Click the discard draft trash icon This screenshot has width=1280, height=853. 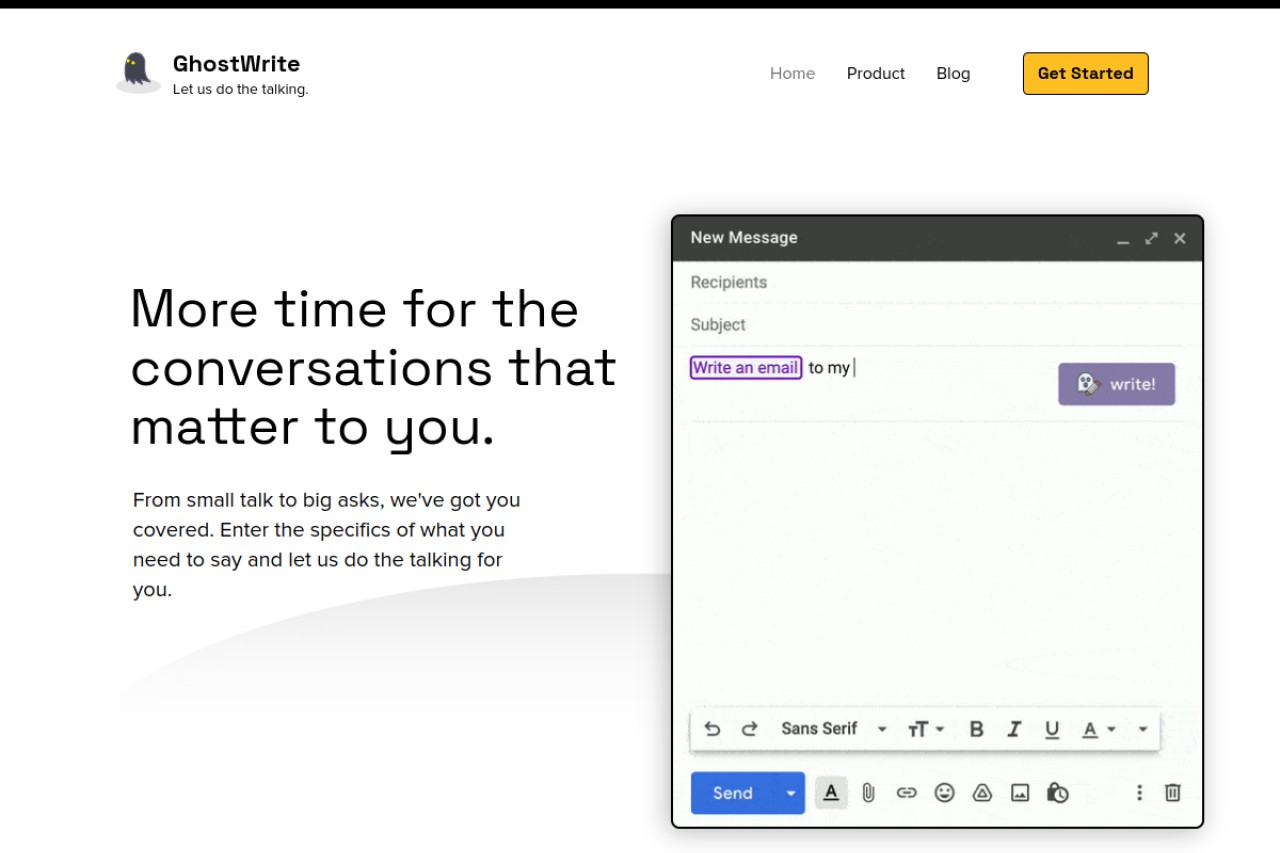coord(1173,793)
